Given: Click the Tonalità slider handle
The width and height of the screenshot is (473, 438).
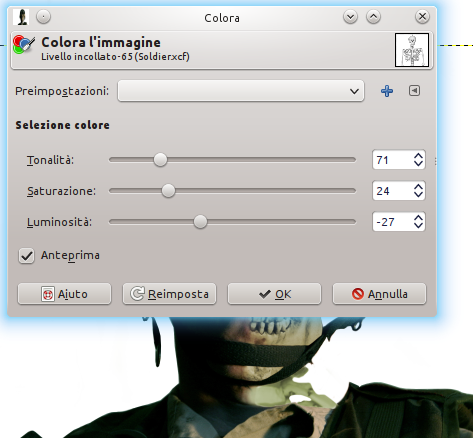Looking at the screenshot, I should click(160, 160).
